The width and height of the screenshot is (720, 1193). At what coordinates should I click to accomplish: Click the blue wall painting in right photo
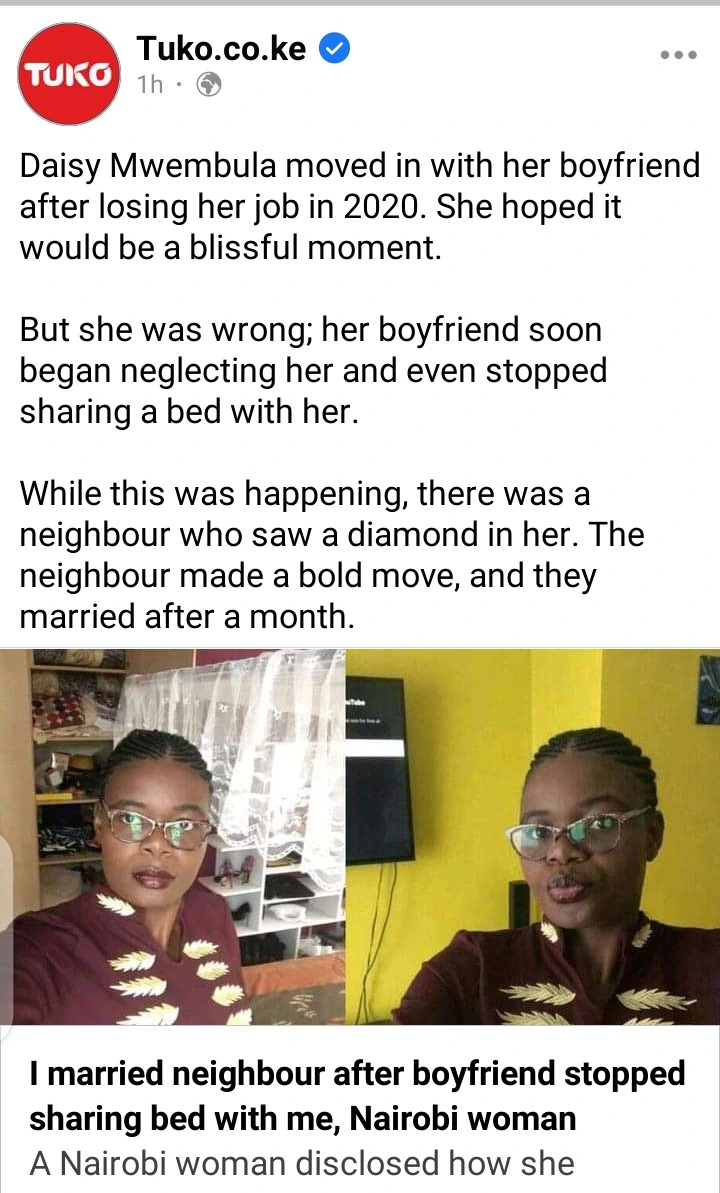point(709,689)
